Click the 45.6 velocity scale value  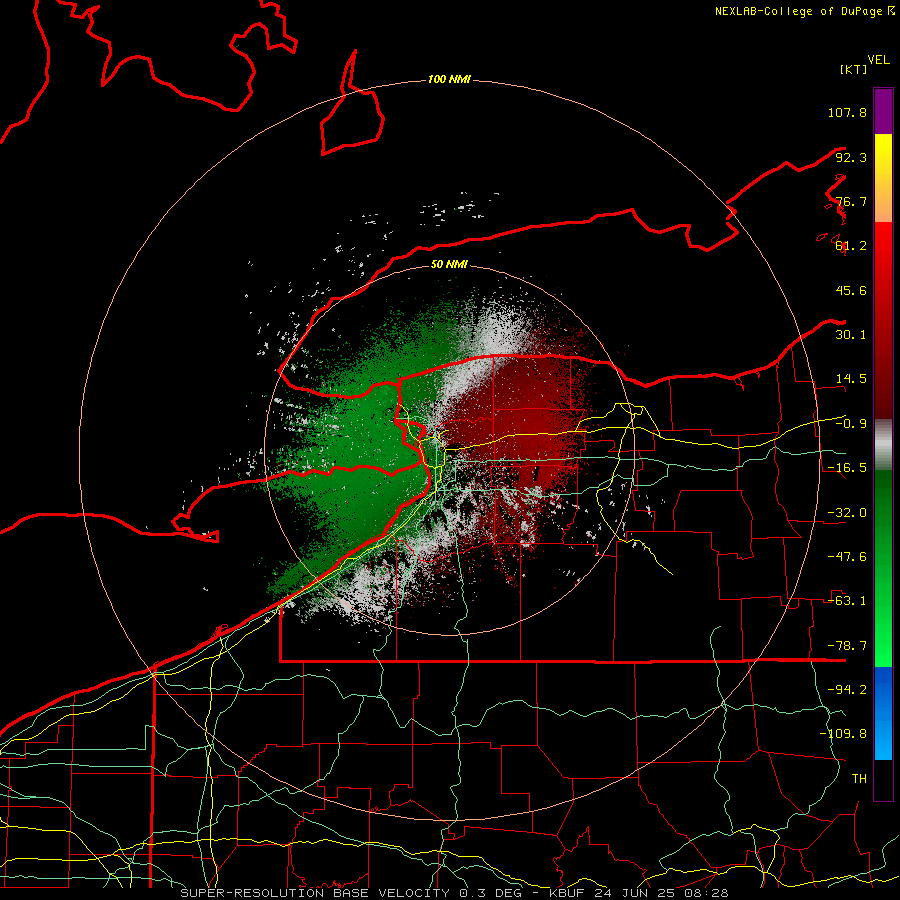pyautogui.click(x=851, y=290)
